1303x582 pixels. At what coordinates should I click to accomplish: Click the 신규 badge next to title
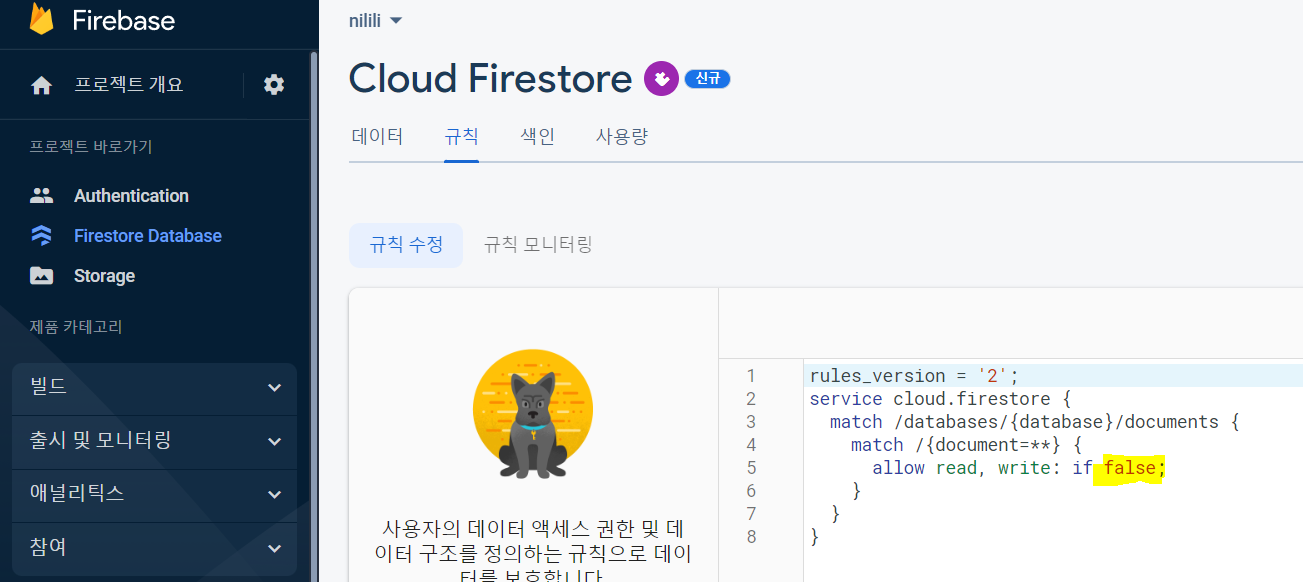coord(708,79)
